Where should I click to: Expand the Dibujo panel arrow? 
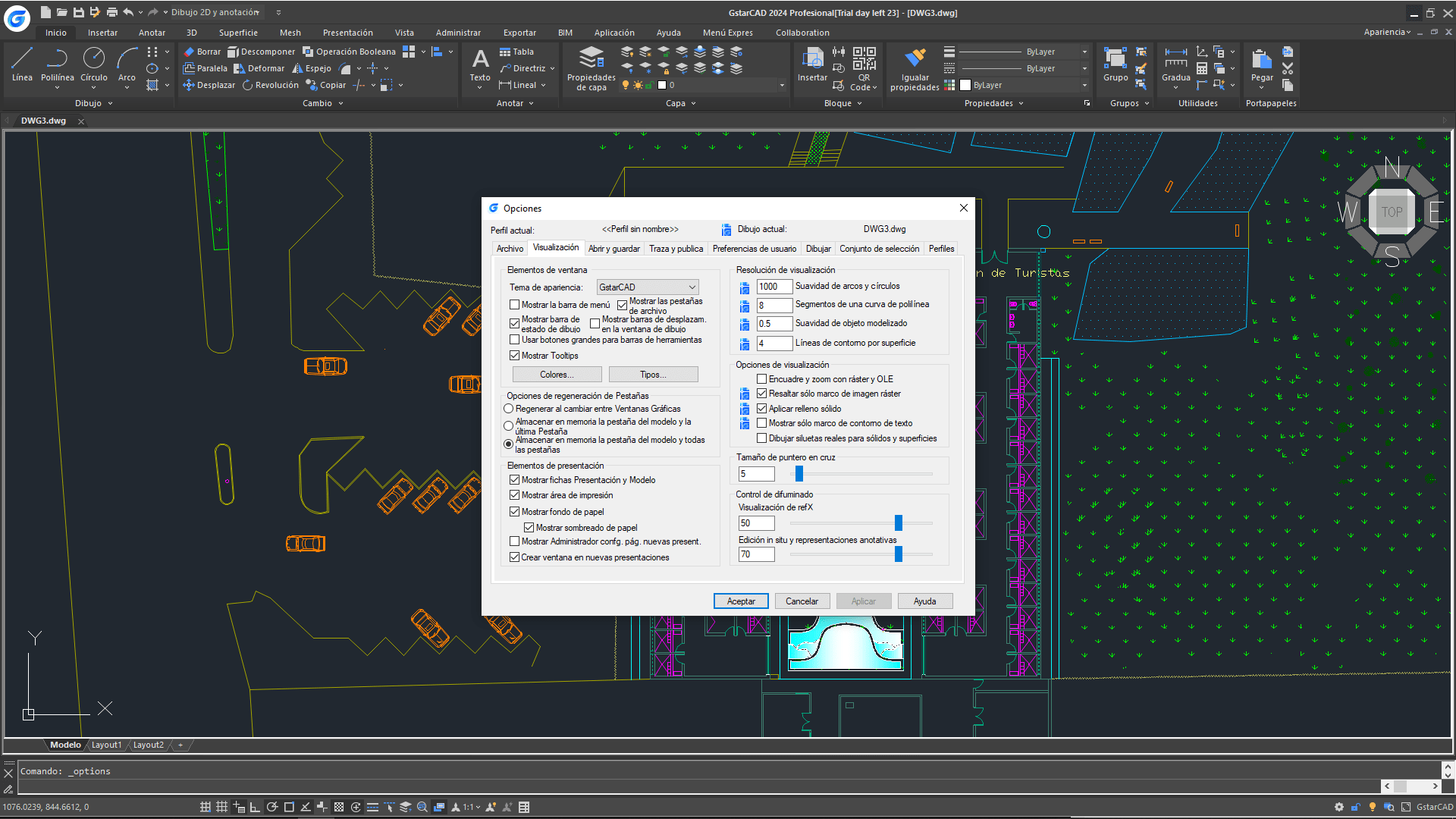click(111, 103)
